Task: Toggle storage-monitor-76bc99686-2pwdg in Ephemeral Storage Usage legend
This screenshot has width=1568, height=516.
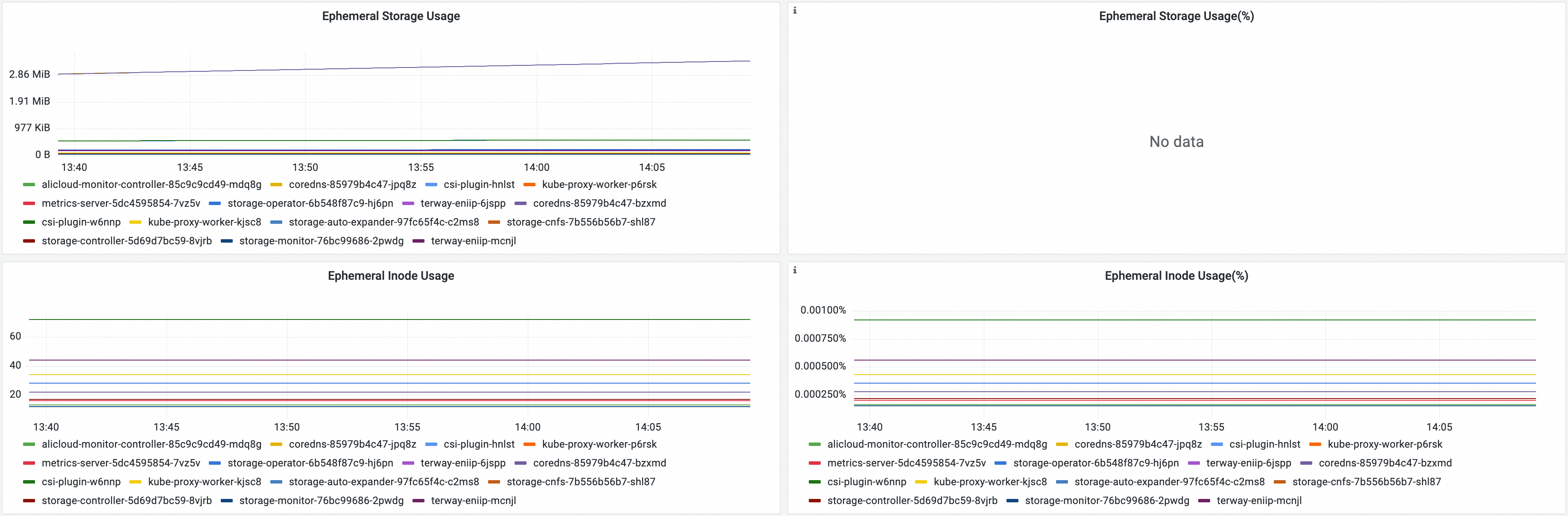Action: click(x=322, y=241)
